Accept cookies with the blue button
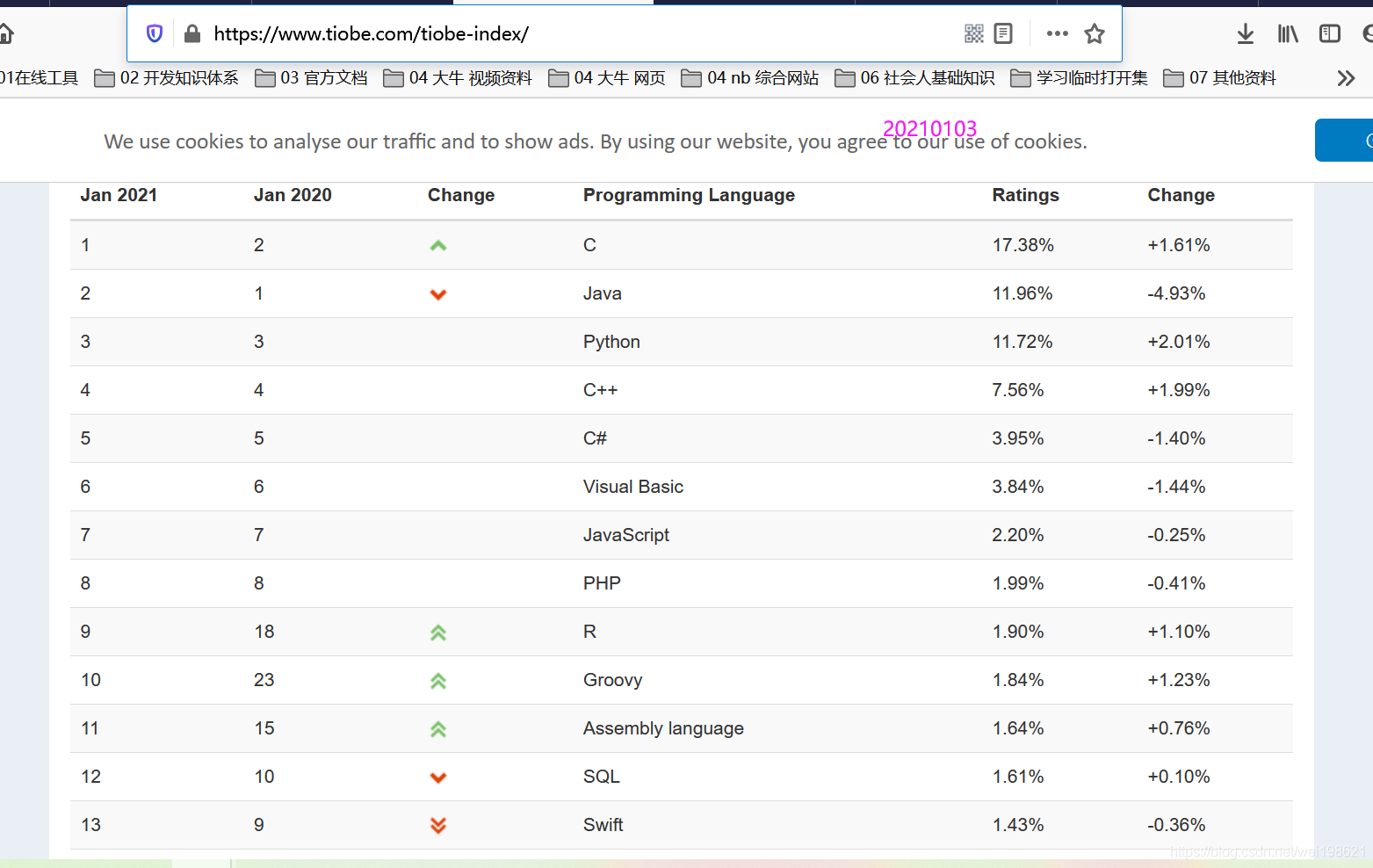This screenshot has height=868, width=1373. 1344,141
